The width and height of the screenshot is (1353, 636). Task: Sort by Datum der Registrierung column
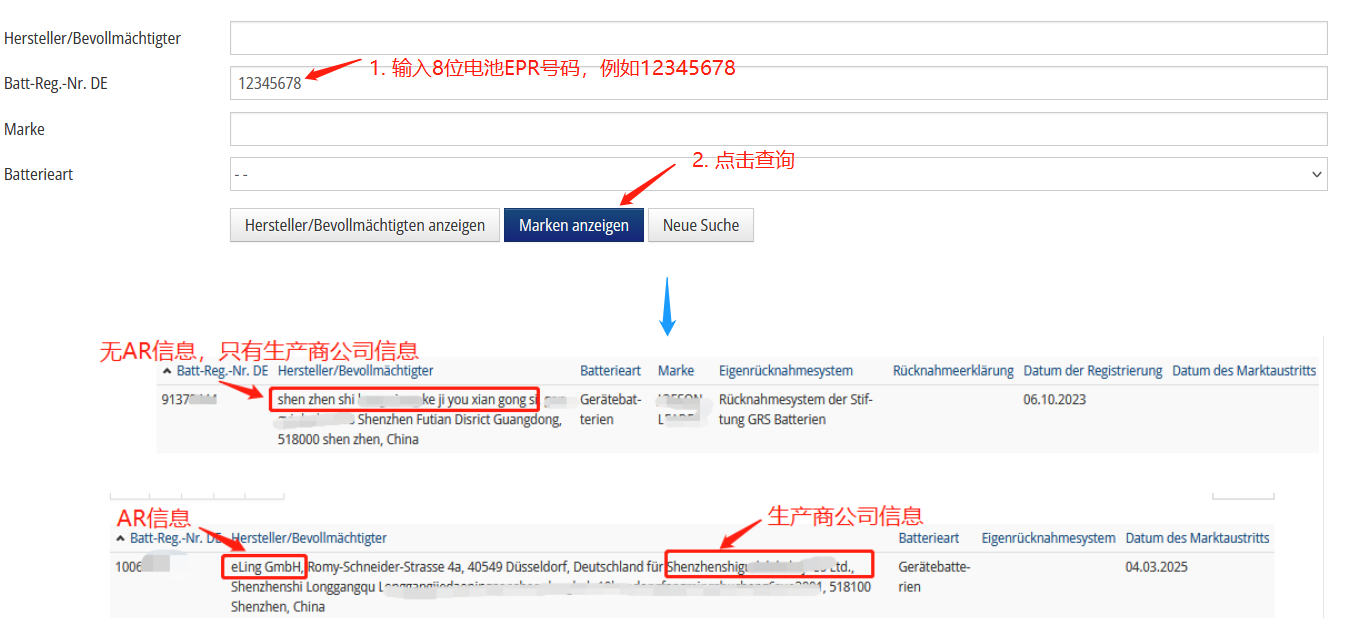[x=1092, y=371]
